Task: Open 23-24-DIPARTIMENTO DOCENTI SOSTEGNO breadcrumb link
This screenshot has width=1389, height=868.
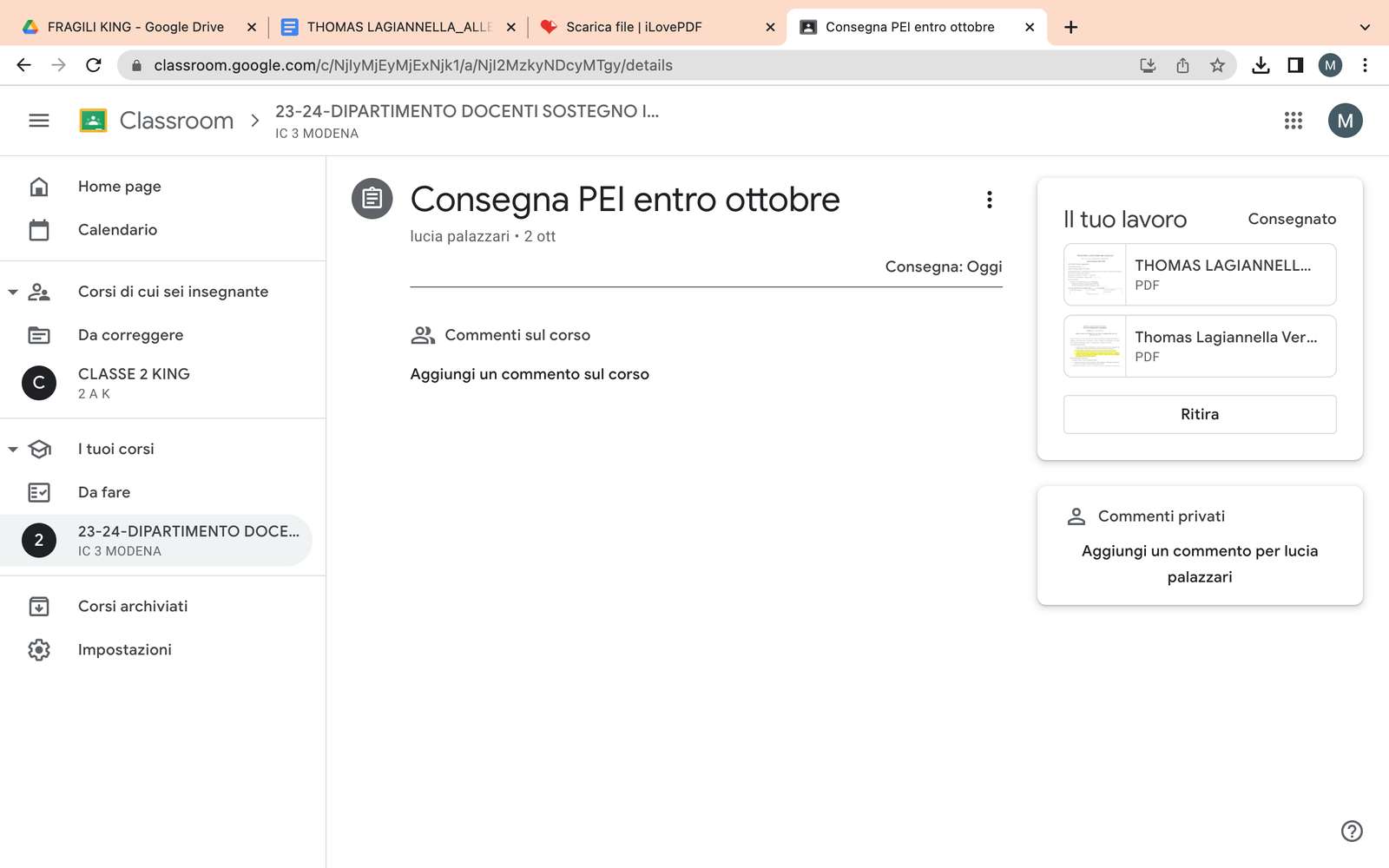Action: click(x=467, y=111)
